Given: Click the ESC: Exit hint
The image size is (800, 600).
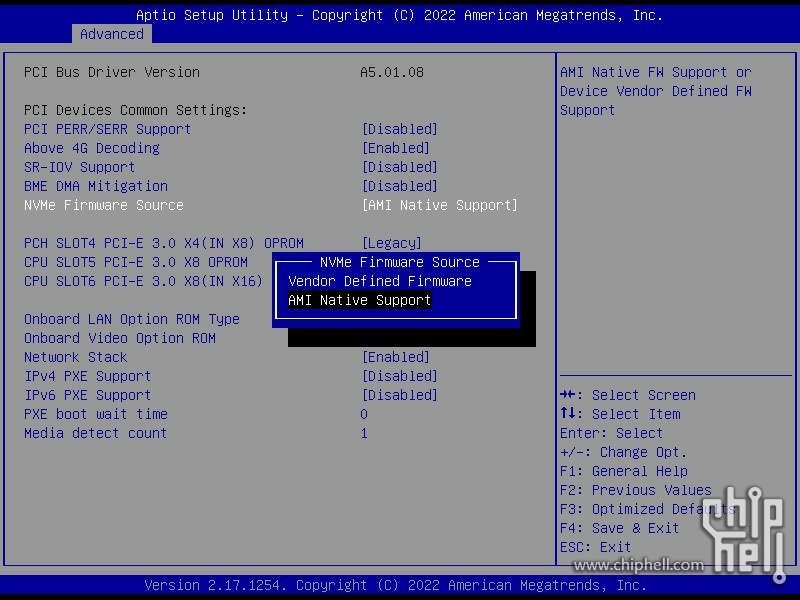Looking at the screenshot, I should pyautogui.click(x=596, y=547).
